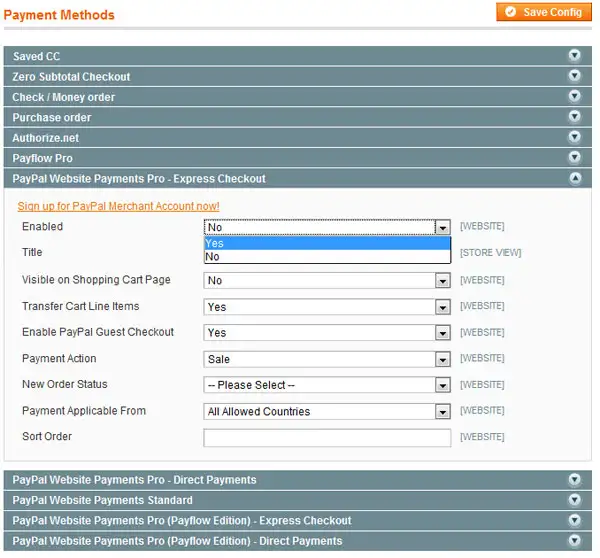
Task: Open Payflow Edition - Direct Payments header
Action: [x=298, y=541]
